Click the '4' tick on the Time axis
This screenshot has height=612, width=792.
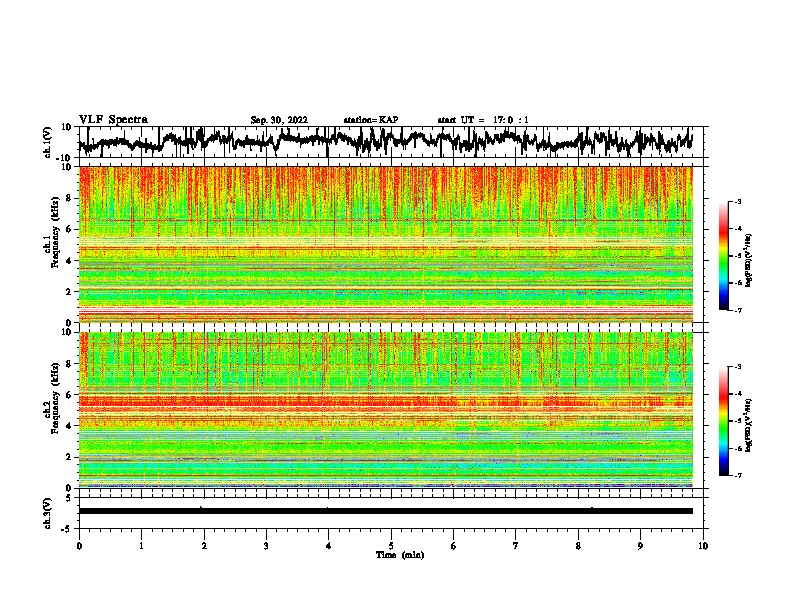point(329,546)
